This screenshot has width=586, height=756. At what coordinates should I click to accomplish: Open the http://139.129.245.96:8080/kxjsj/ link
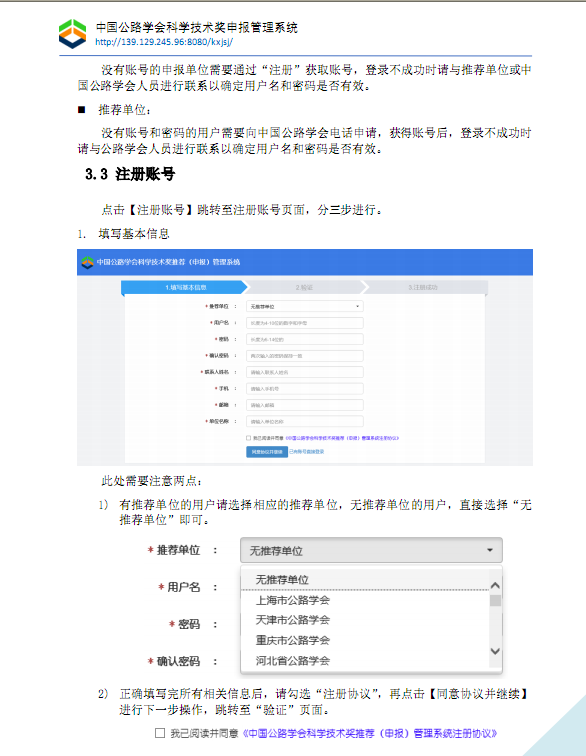pyautogui.click(x=164, y=42)
